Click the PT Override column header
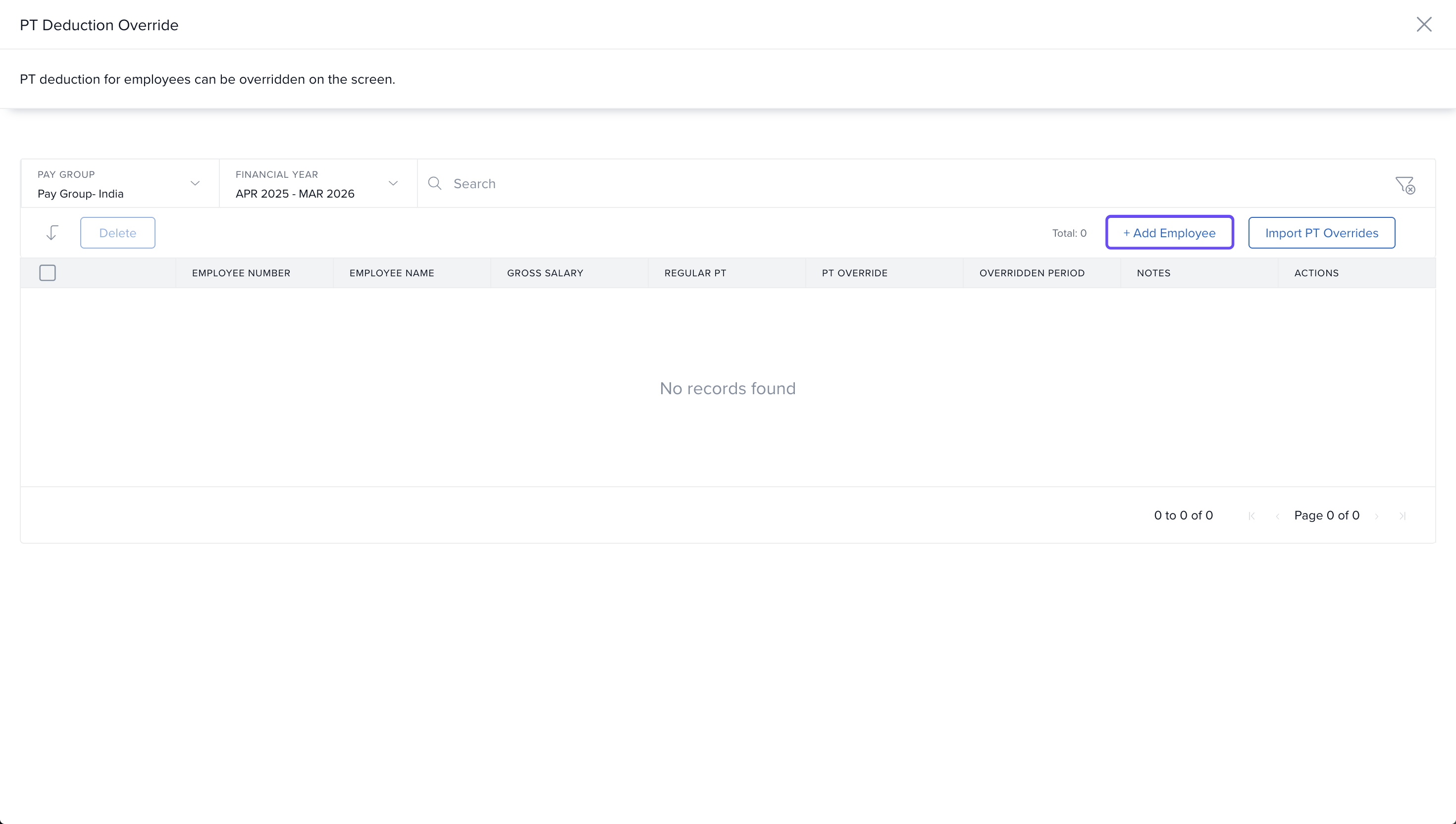 point(854,273)
